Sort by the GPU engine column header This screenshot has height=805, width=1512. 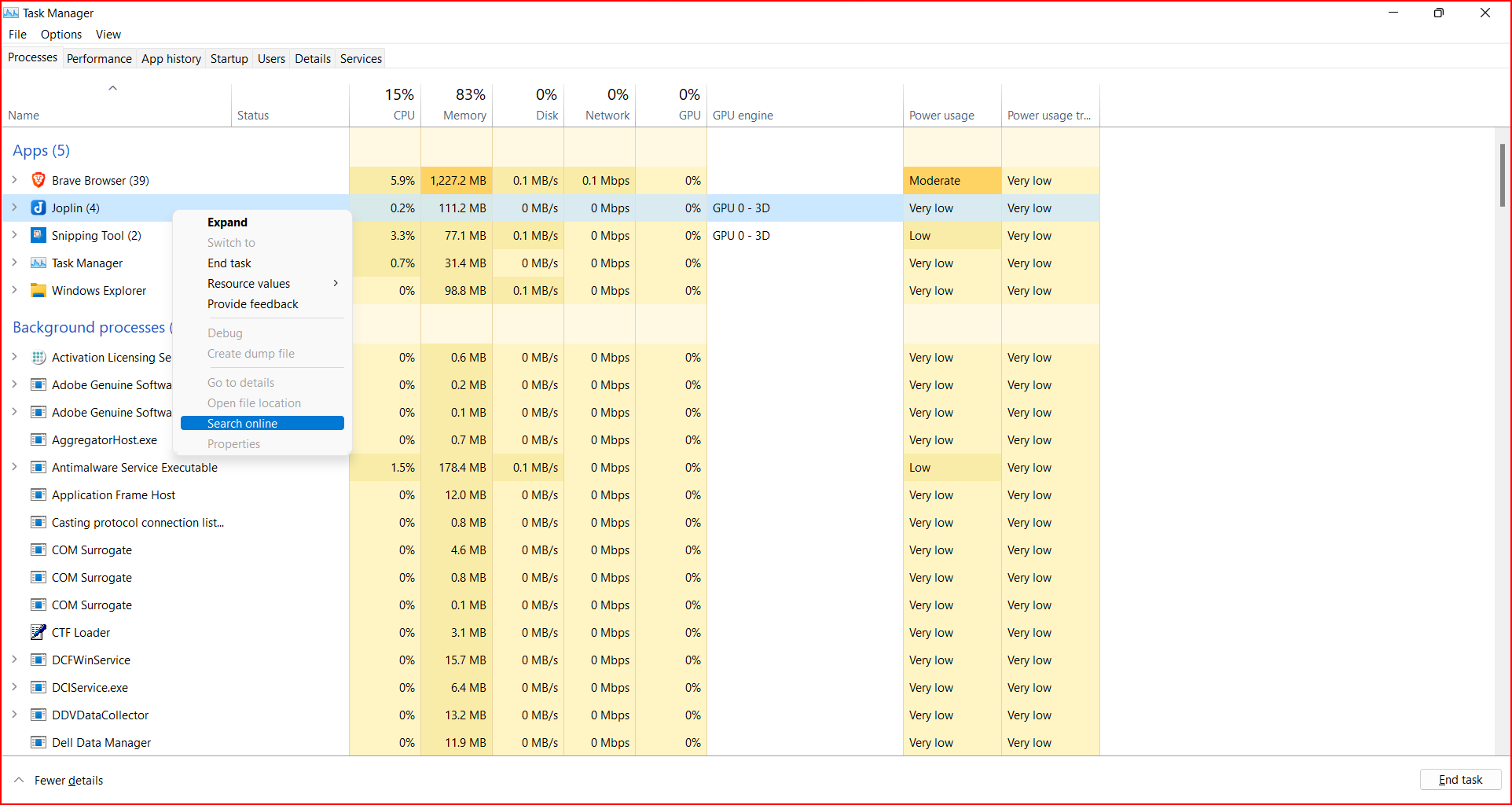click(x=805, y=105)
